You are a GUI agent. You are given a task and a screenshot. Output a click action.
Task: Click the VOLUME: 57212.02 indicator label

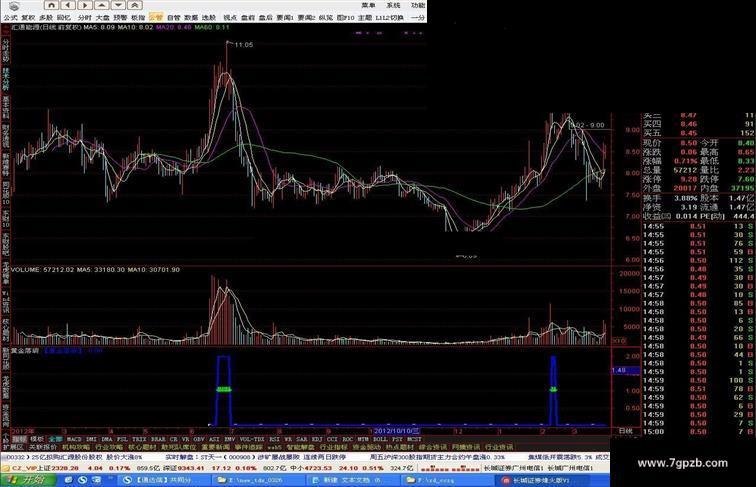pos(42,270)
